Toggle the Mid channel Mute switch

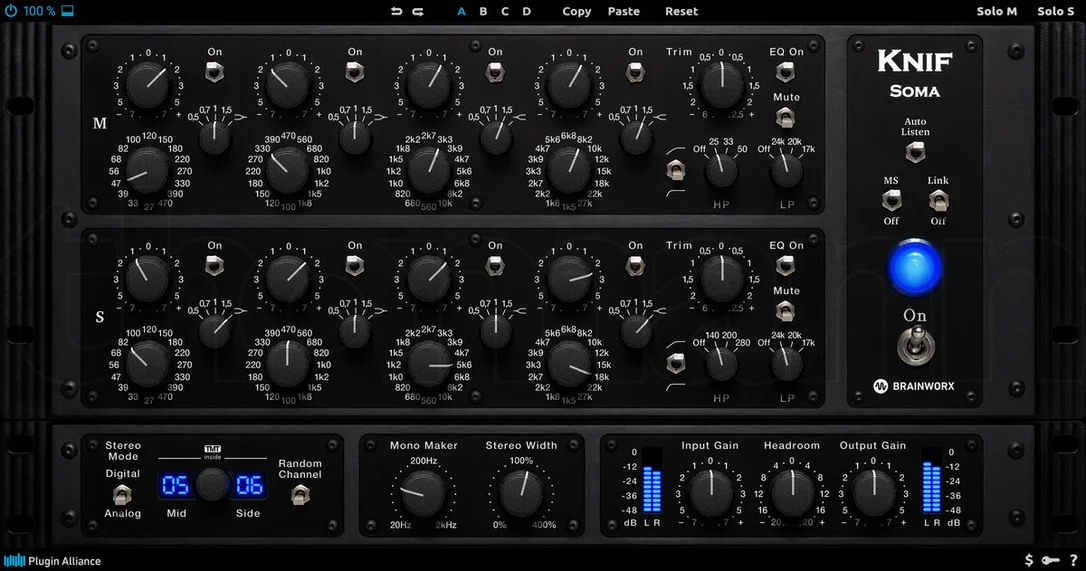[x=785, y=116]
